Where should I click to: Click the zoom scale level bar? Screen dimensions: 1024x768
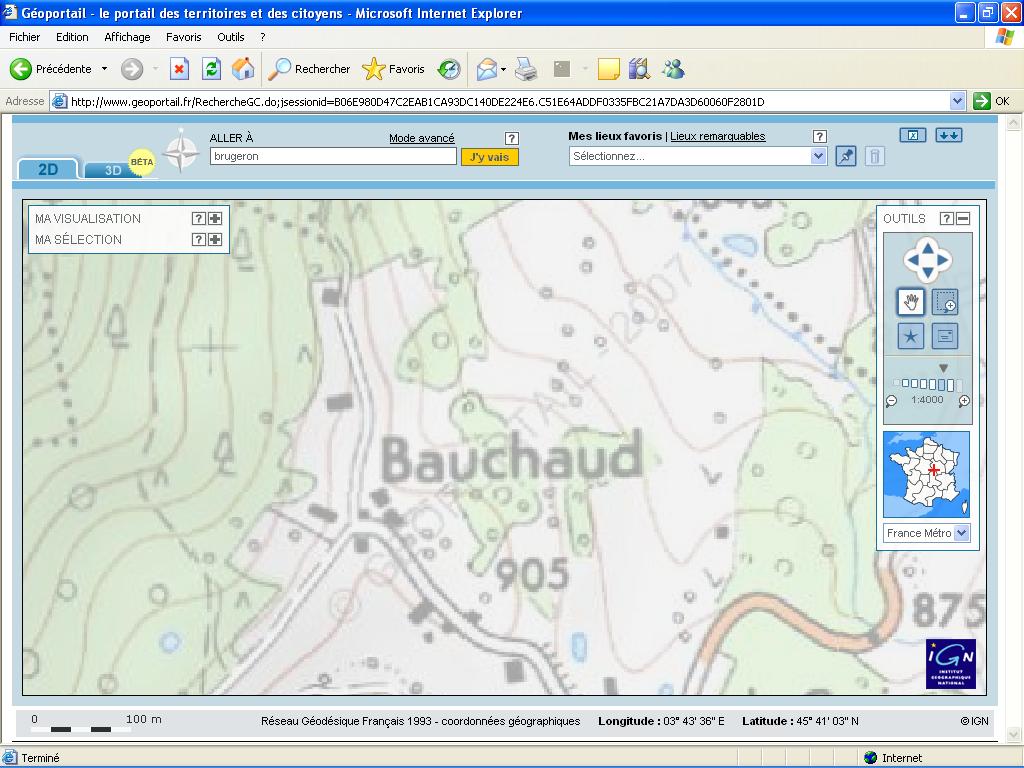point(928,384)
